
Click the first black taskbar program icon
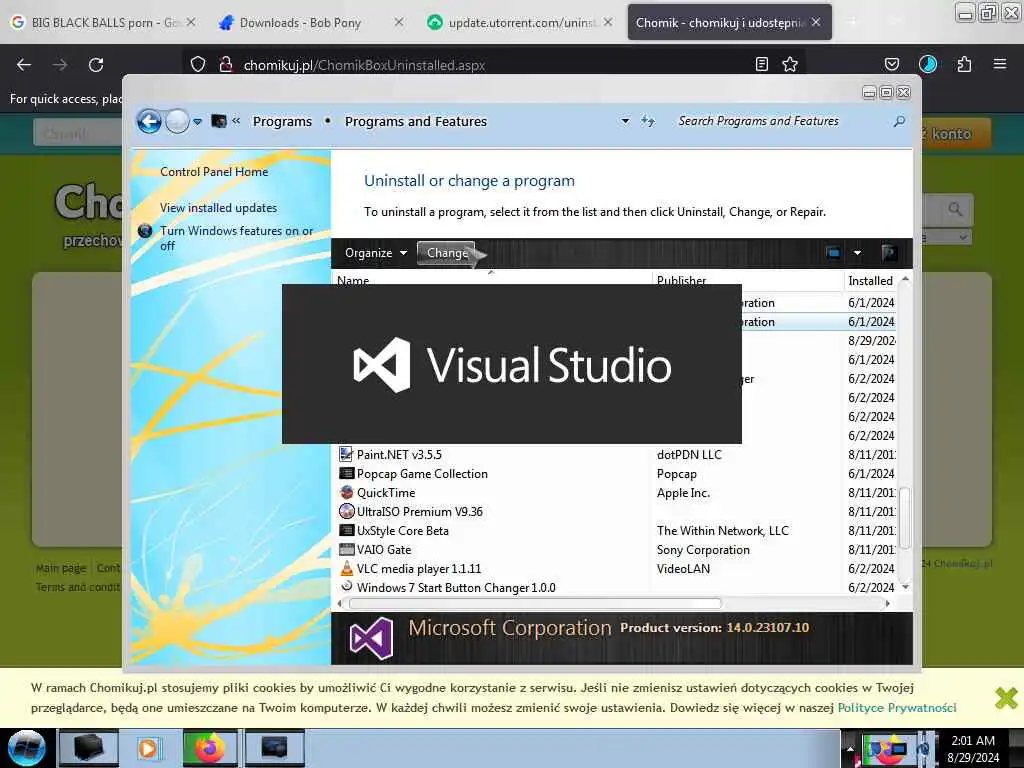(x=89, y=748)
